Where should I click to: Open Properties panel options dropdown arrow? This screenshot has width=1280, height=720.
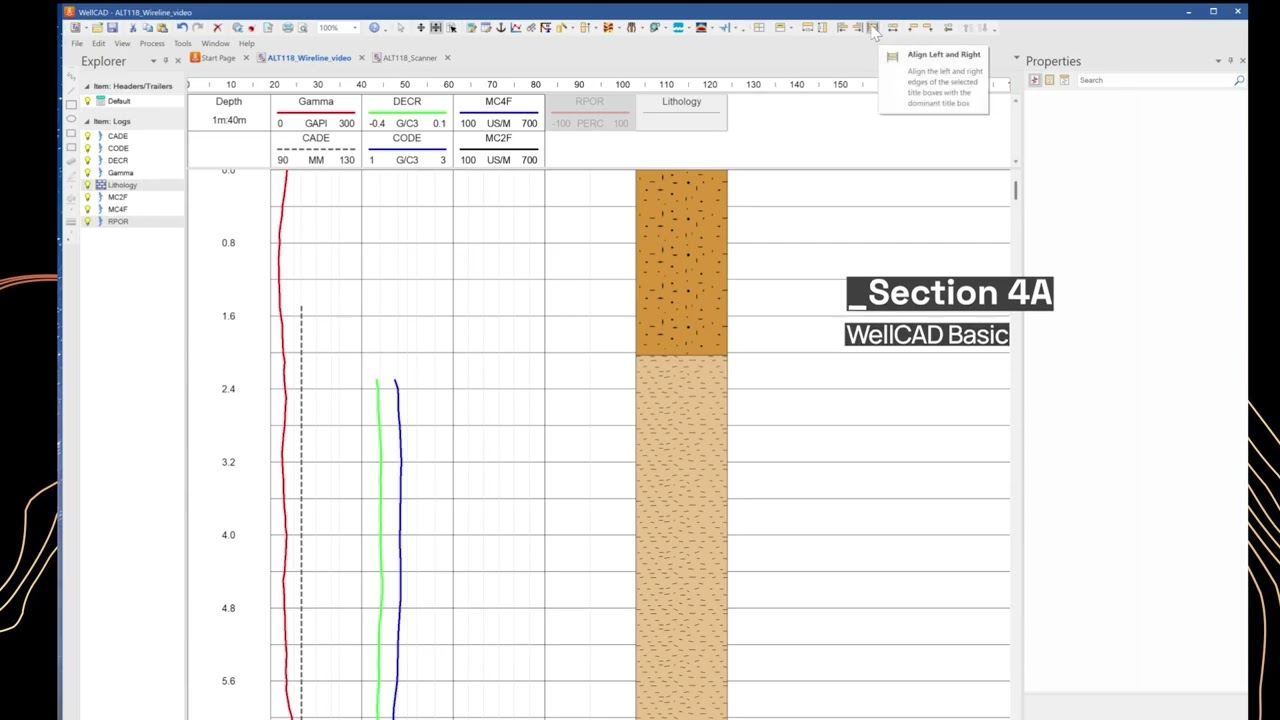tap(1218, 61)
